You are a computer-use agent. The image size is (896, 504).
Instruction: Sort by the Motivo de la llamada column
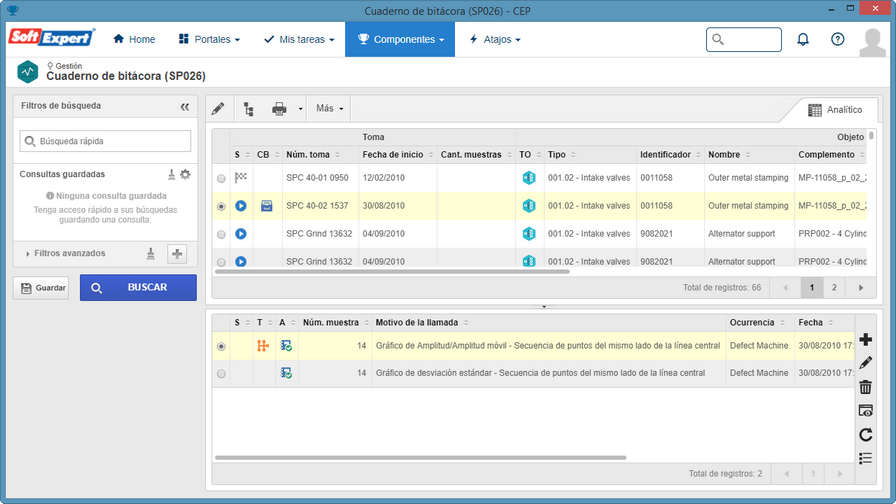click(x=422, y=323)
